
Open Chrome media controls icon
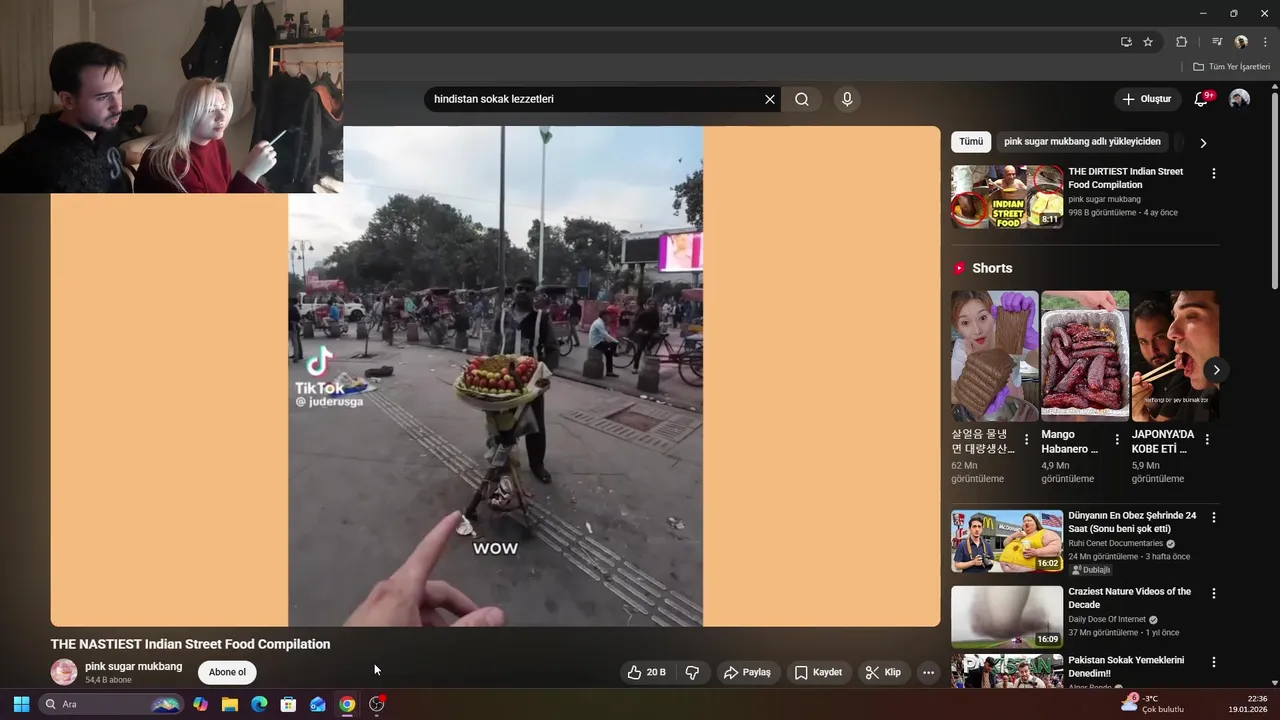click(1217, 42)
